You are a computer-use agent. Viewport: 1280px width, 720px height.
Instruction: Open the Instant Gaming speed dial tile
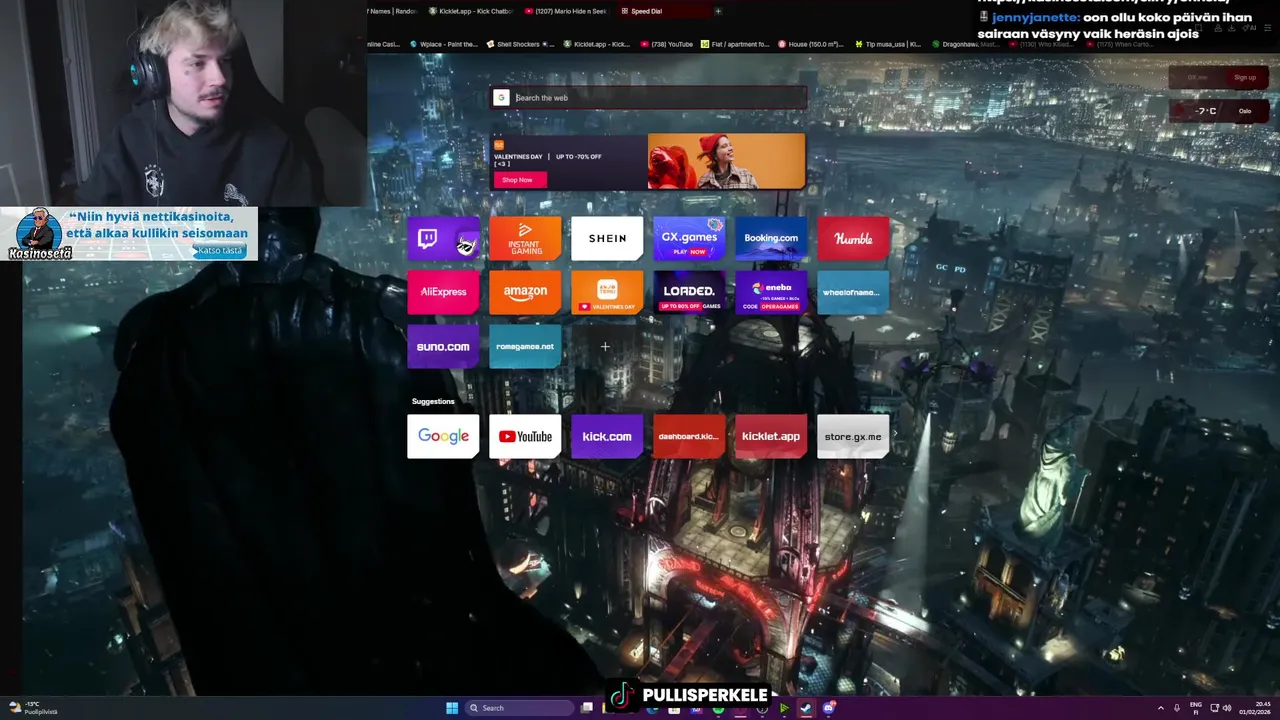point(525,238)
